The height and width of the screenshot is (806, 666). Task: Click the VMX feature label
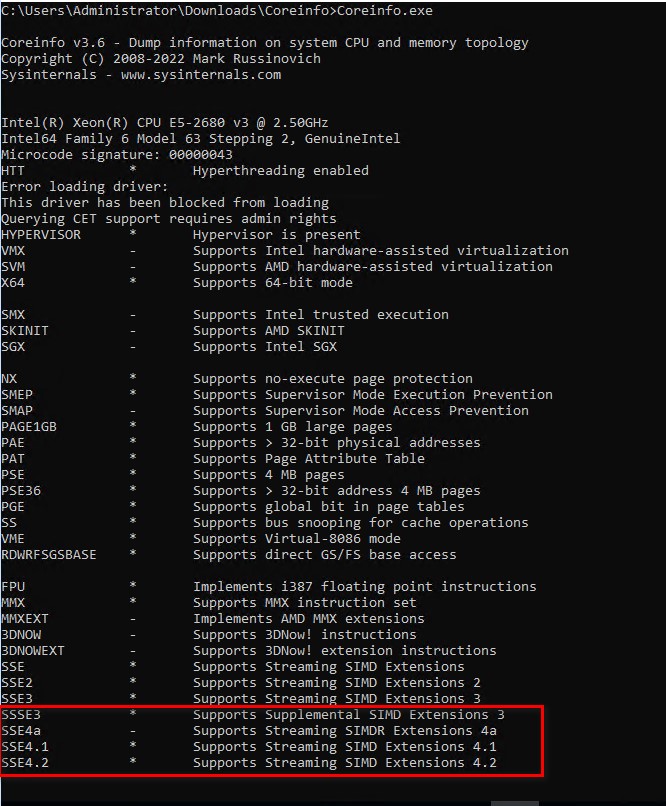(x=13, y=251)
